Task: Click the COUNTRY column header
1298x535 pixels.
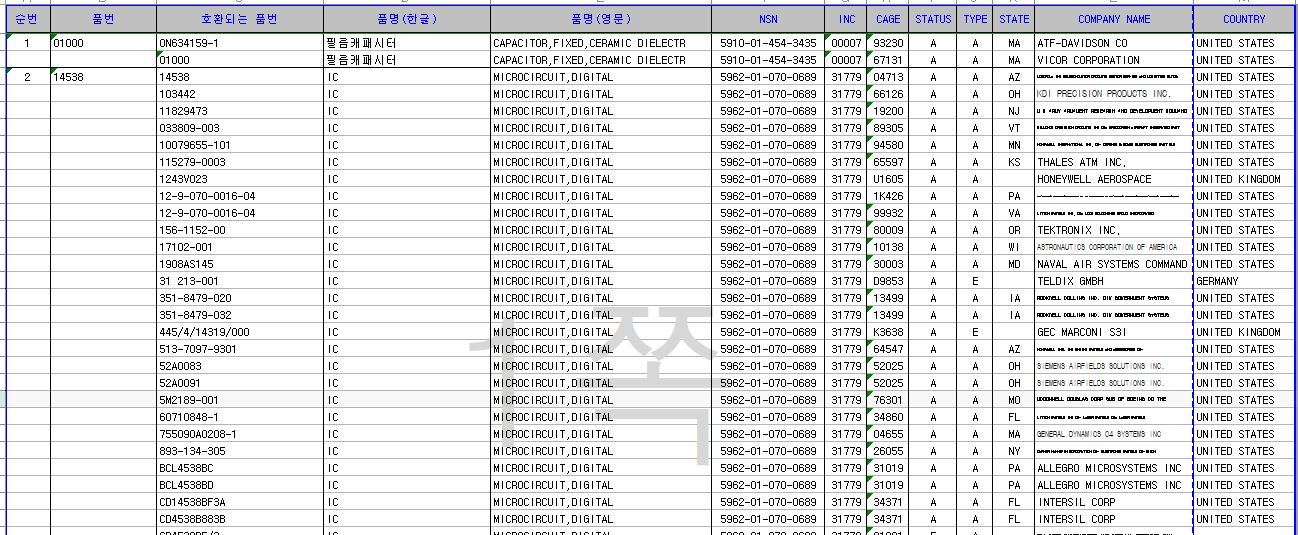Action: (1244, 19)
